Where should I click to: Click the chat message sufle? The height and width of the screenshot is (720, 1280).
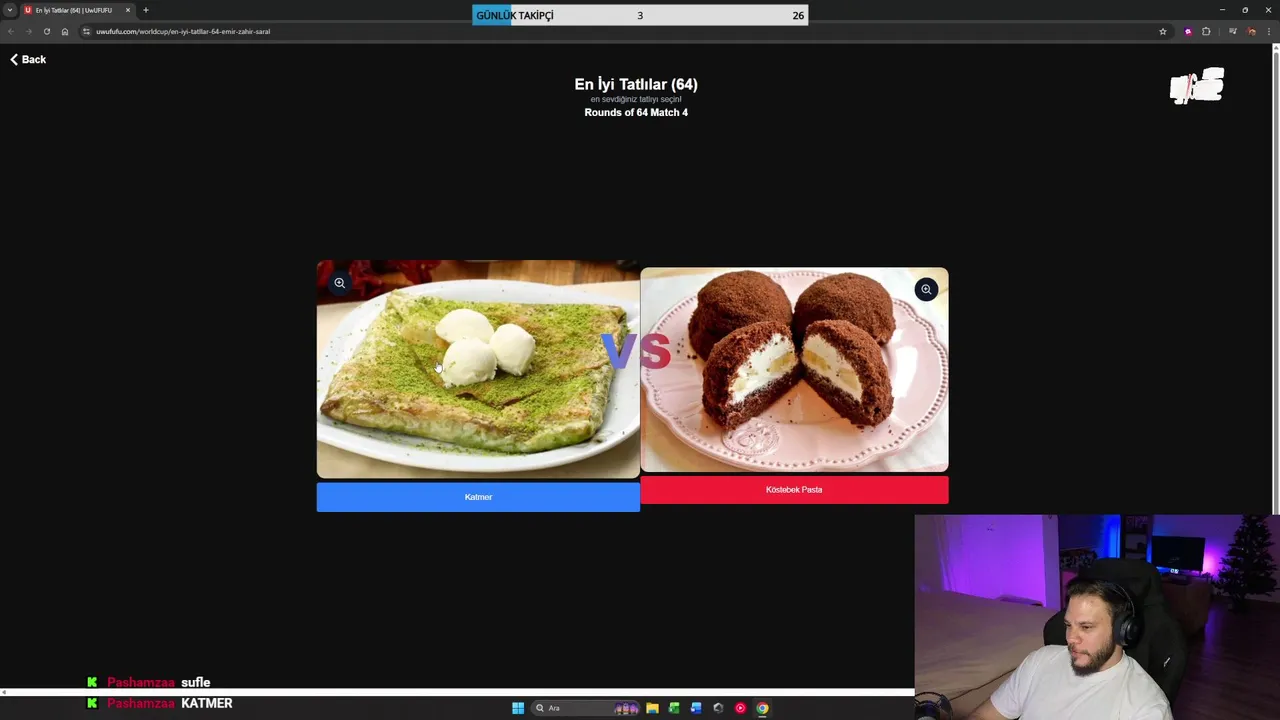tap(195, 683)
